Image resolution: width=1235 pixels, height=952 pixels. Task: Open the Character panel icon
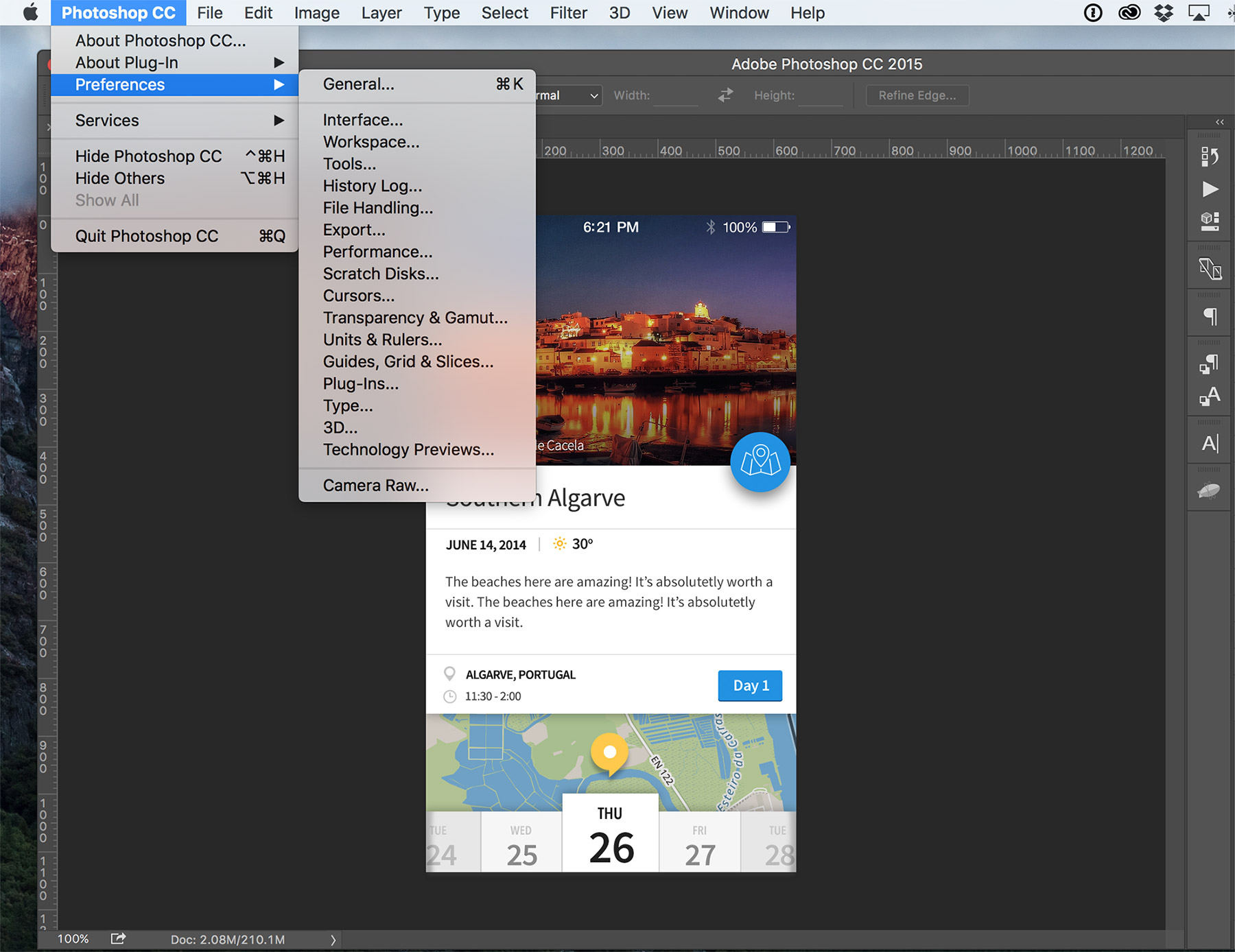click(x=1210, y=444)
